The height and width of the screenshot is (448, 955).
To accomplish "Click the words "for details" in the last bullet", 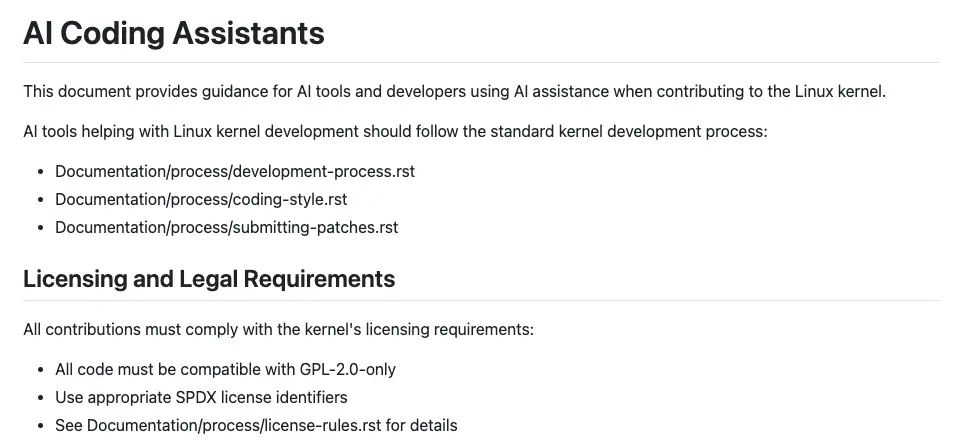I will (x=421, y=425).
